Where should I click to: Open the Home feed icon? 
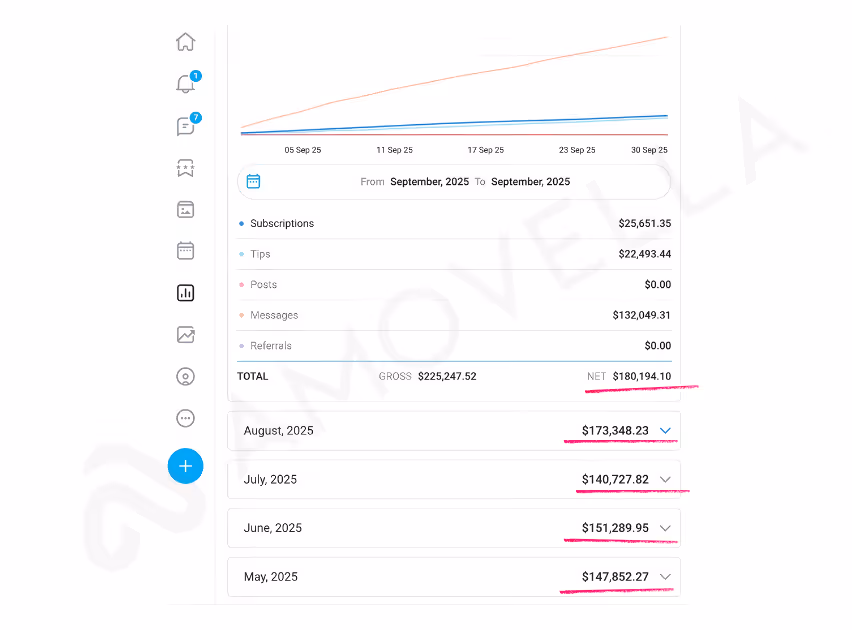[x=185, y=42]
